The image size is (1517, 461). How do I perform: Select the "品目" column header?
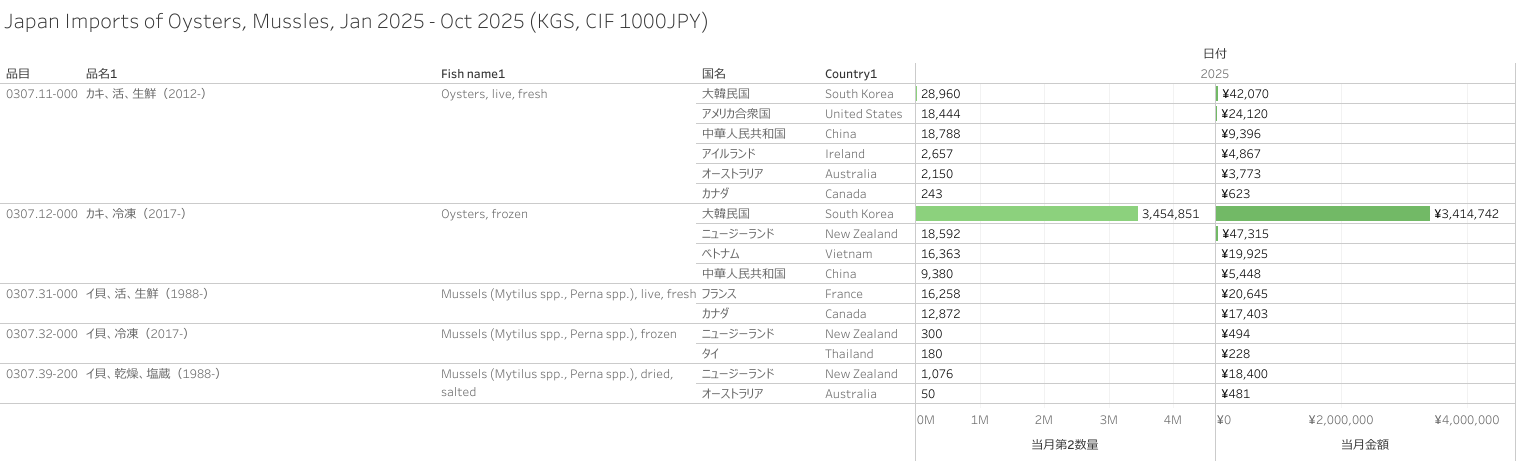point(18,74)
